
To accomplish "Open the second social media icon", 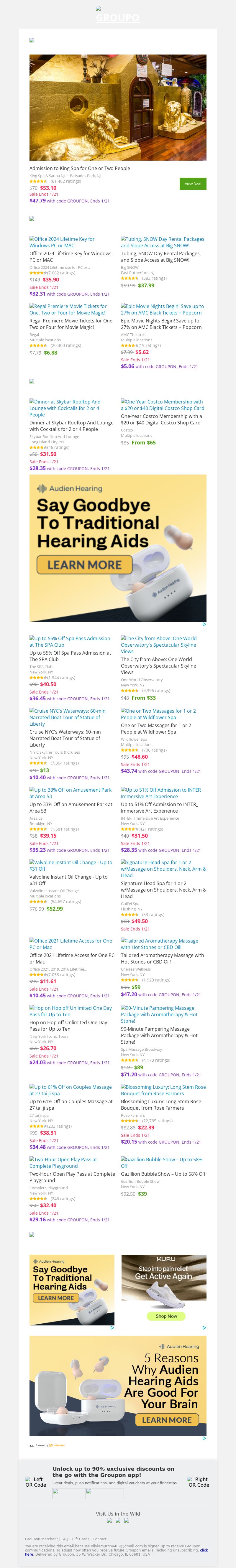I will click(118, 1520).
